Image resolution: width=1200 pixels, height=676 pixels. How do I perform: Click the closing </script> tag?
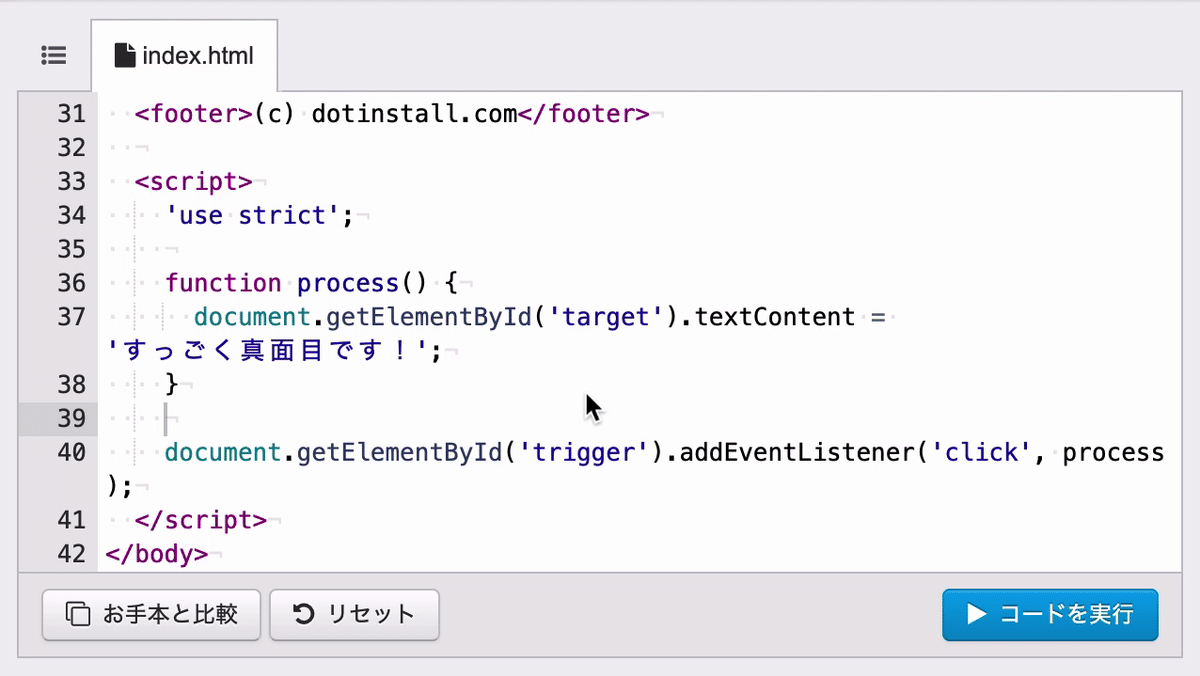pos(200,520)
